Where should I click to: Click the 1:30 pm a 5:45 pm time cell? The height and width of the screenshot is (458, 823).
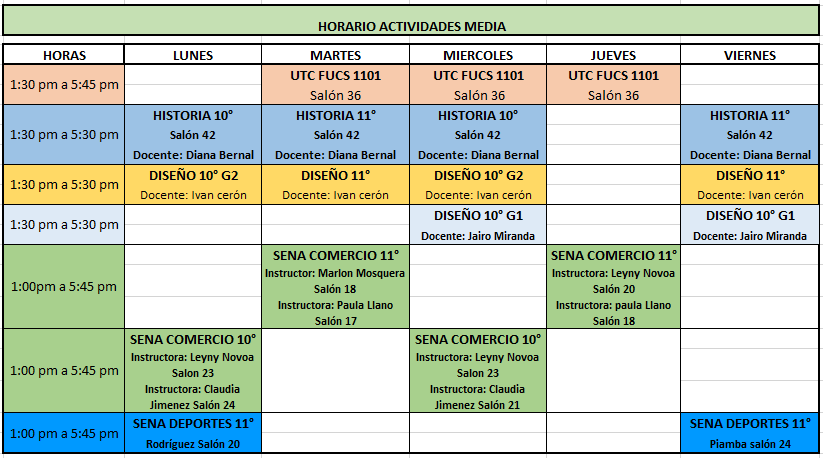pyautogui.click(x=64, y=85)
